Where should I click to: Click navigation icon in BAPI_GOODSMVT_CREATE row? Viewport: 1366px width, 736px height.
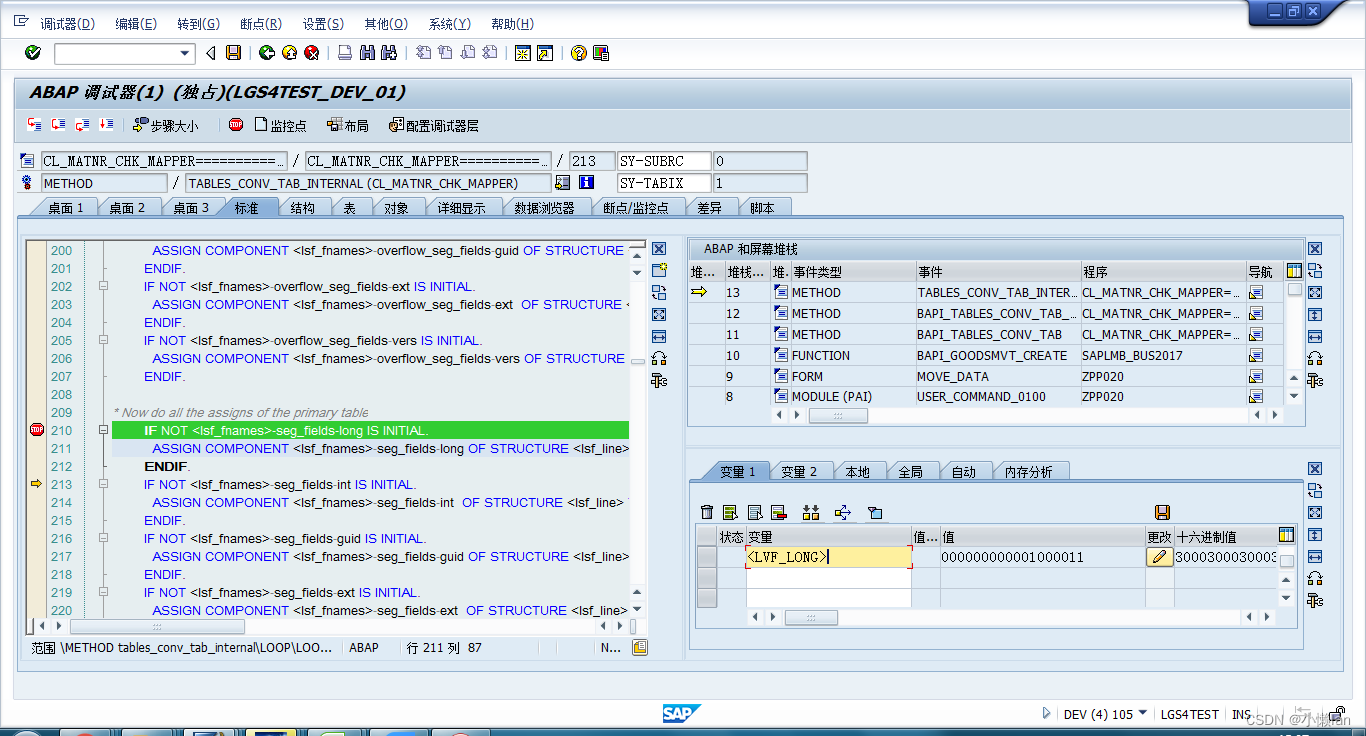(1256, 355)
